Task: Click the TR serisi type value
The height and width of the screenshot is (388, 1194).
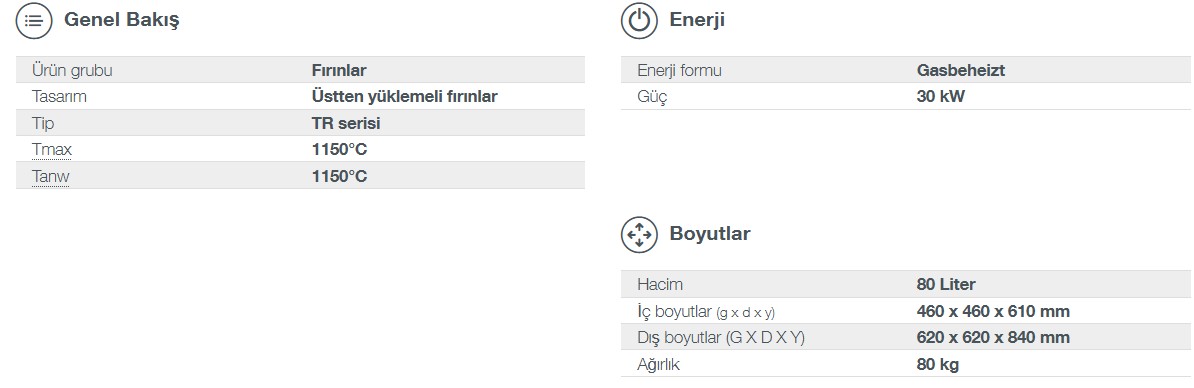Action: click(x=346, y=123)
